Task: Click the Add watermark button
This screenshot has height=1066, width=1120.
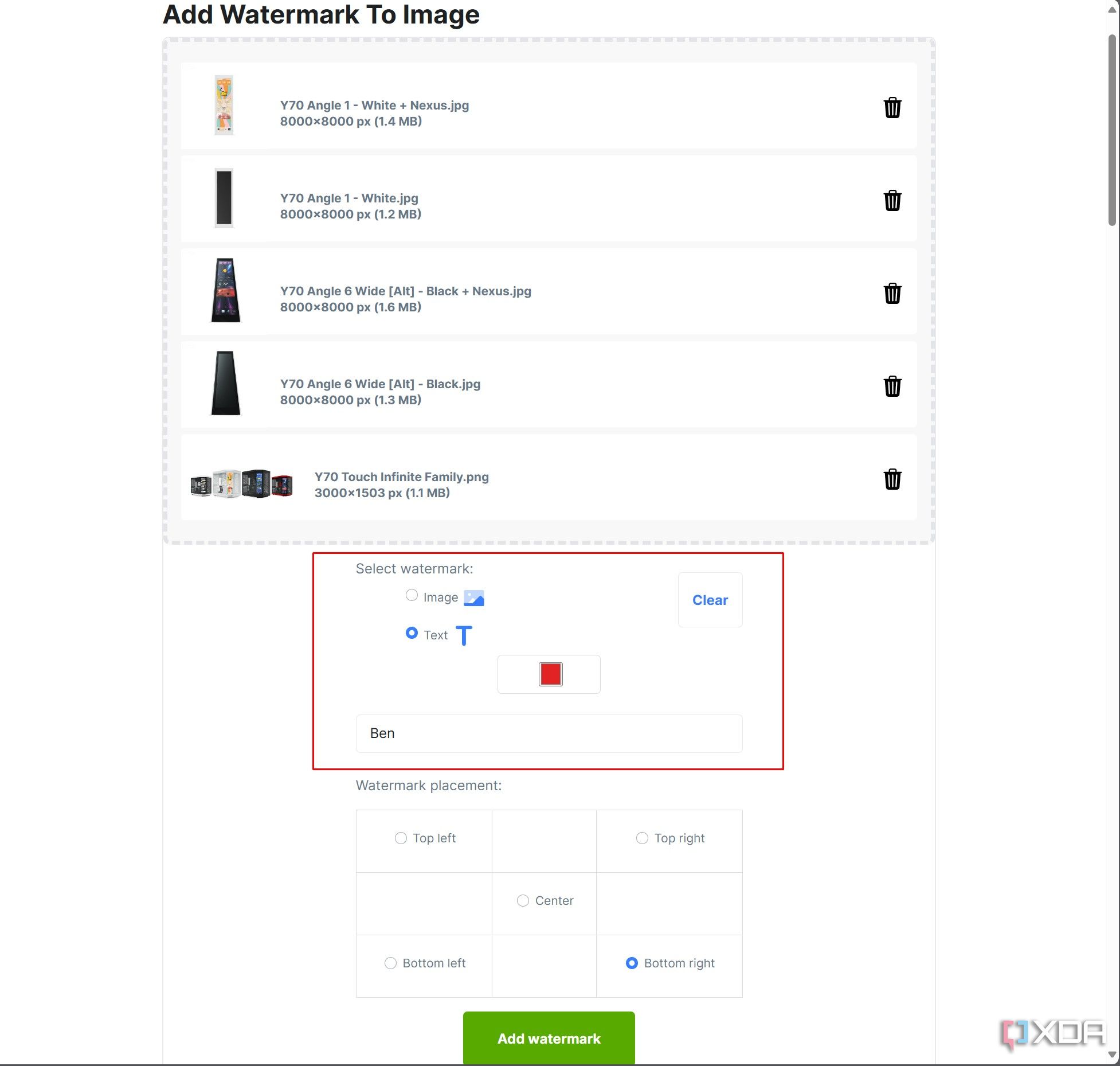Action: coord(549,1037)
